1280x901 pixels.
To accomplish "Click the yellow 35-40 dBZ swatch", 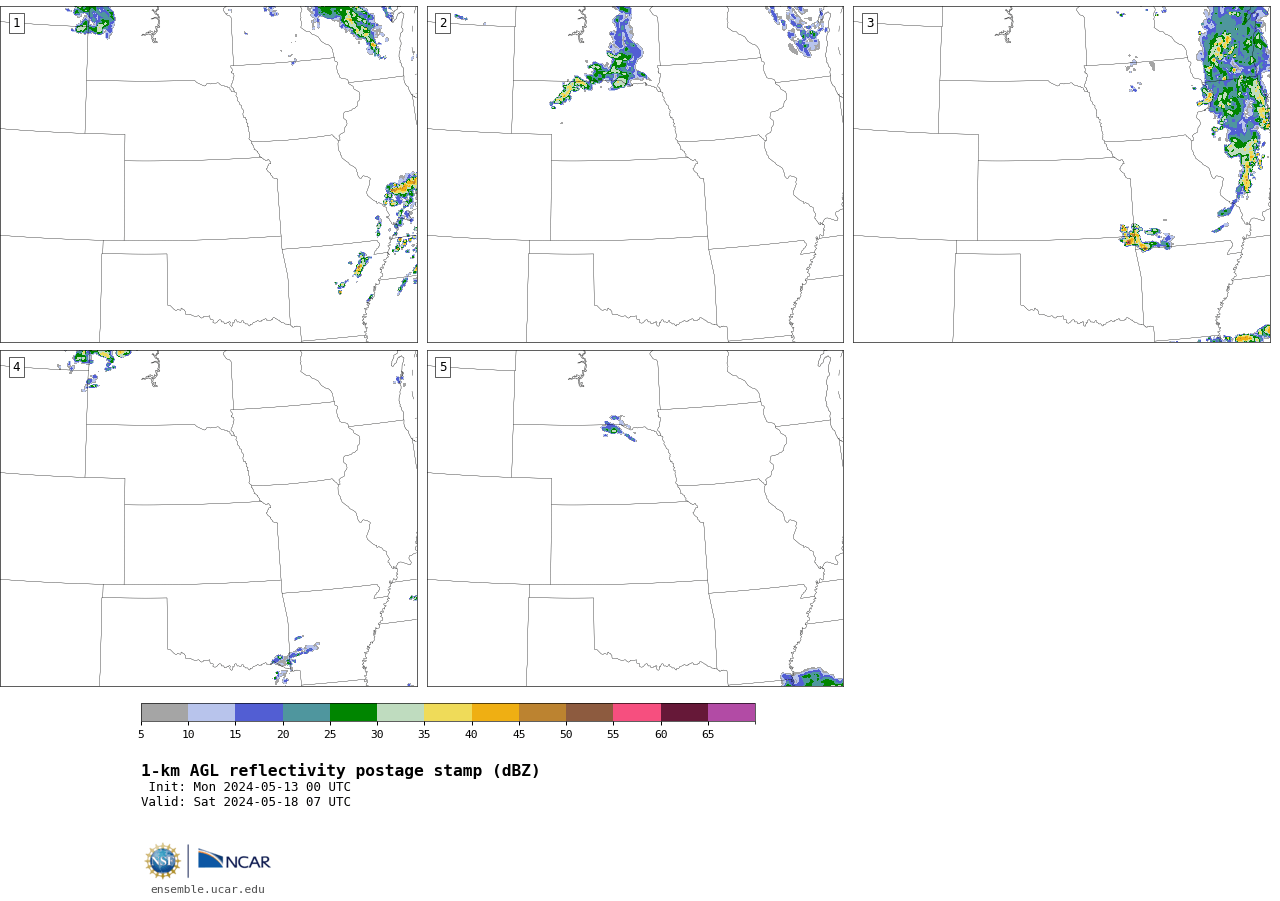I will click(x=448, y=712).
